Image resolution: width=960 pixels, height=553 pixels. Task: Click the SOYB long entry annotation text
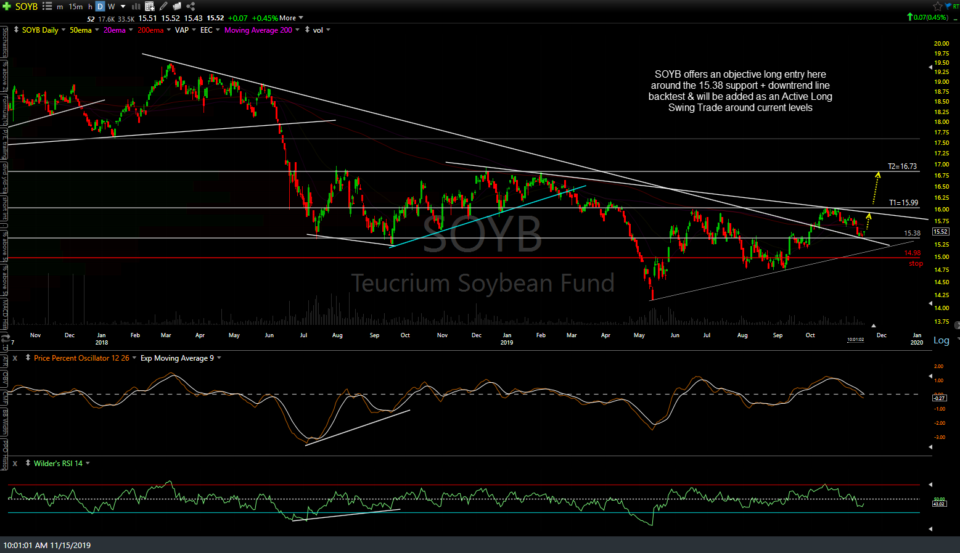pos(740,91)
